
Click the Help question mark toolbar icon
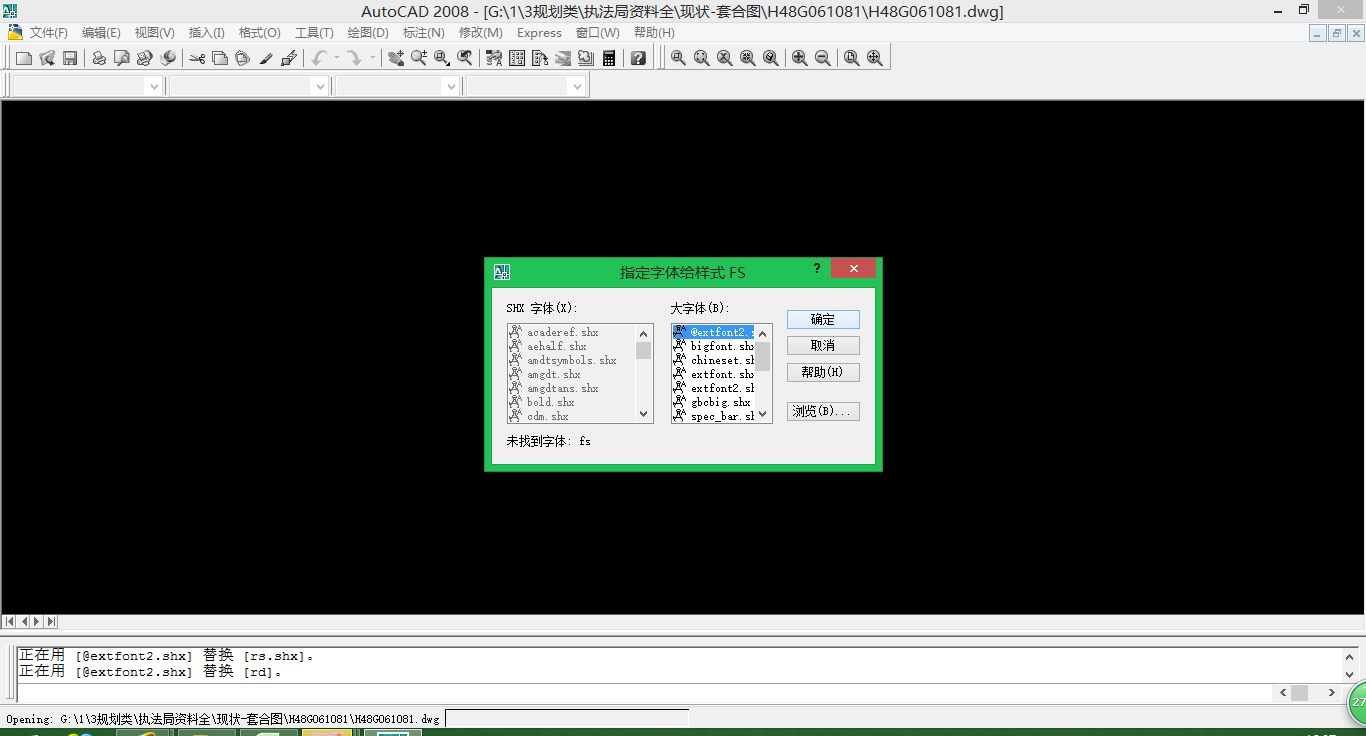point(638,58)
